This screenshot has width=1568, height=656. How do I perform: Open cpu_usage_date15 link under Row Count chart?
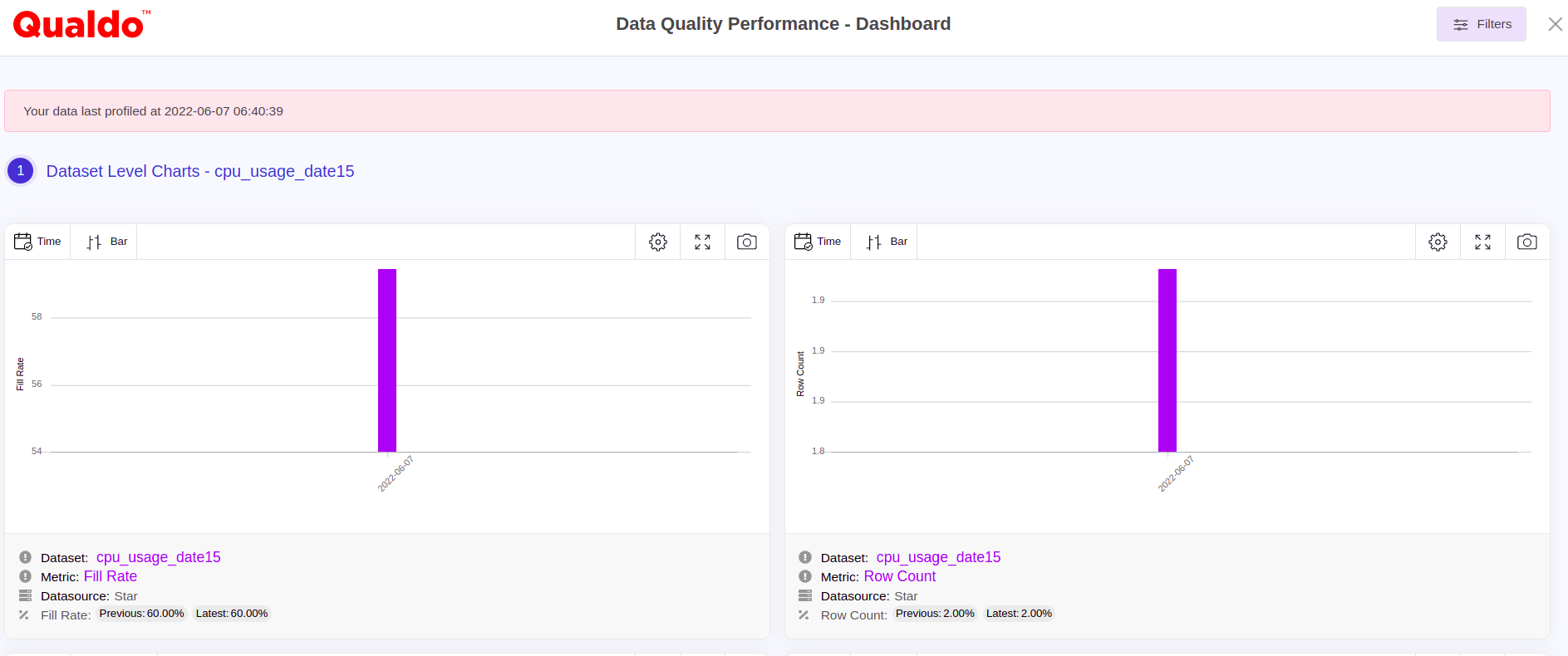pyautogui.click(x=939, y=557)
